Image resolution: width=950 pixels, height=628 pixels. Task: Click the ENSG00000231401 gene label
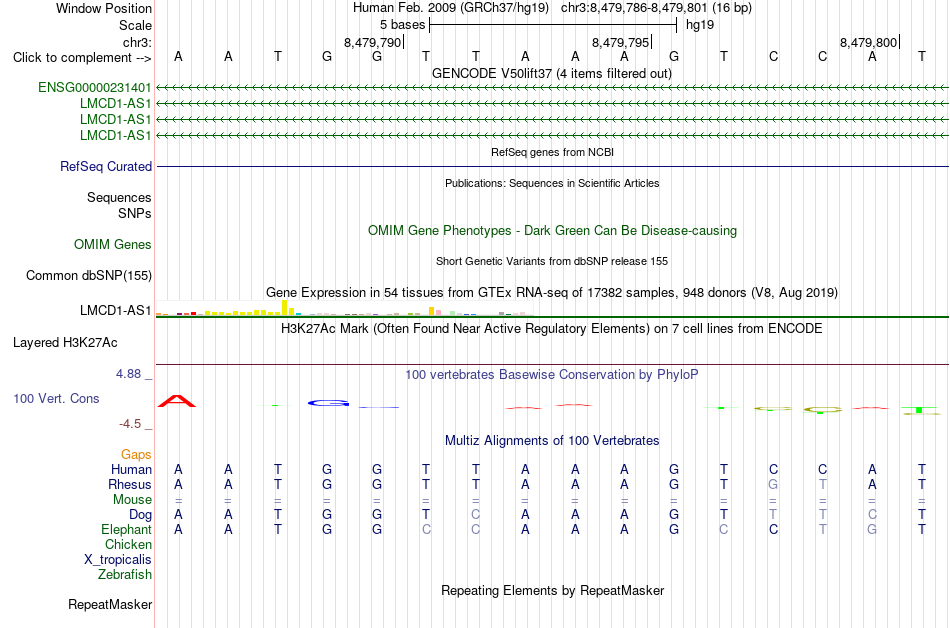95,87
